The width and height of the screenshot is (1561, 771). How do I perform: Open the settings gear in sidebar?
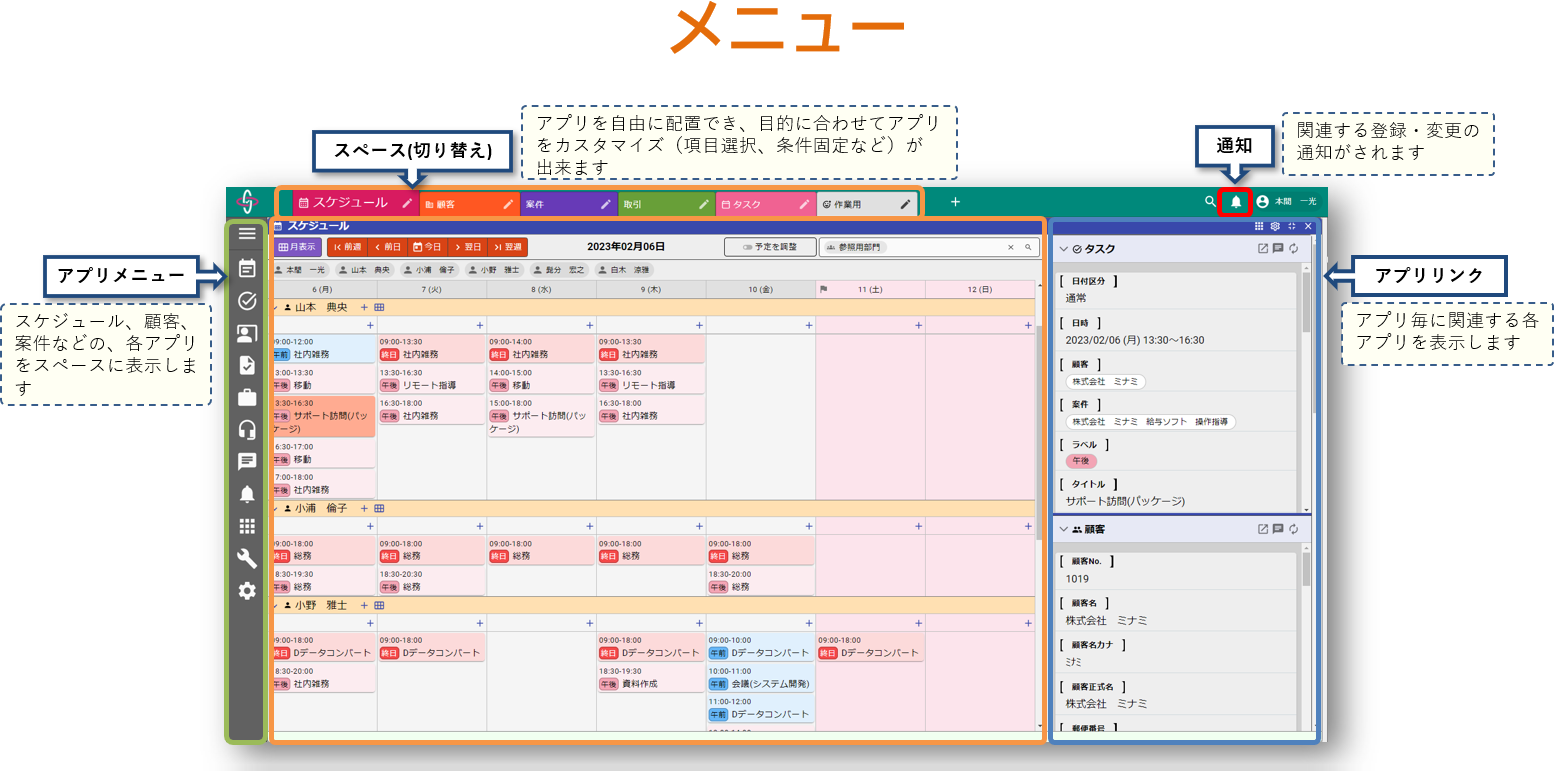[247, 591]
